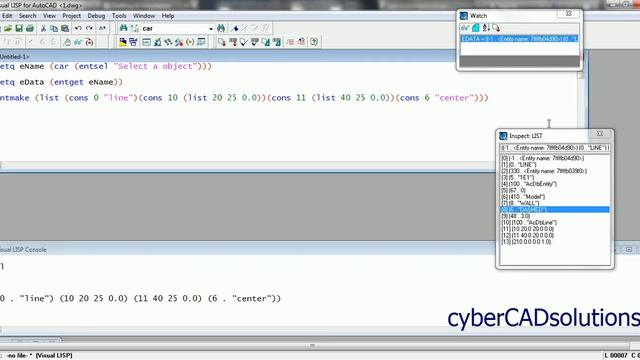
Task: Save the file using the floppy icon
Action: (19, 28)
